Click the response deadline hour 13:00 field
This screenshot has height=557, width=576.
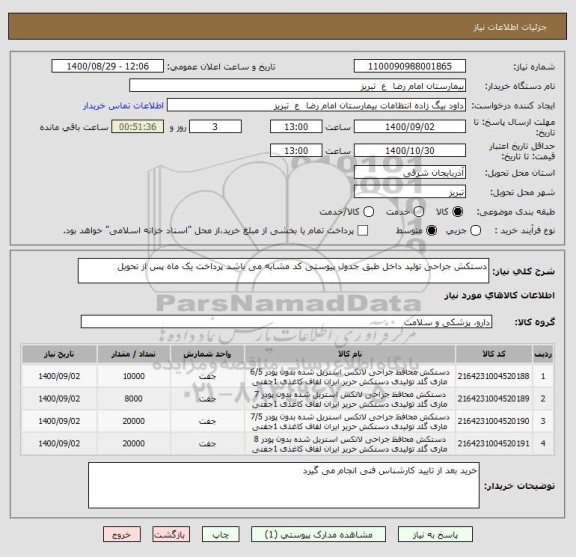point(296,127)
